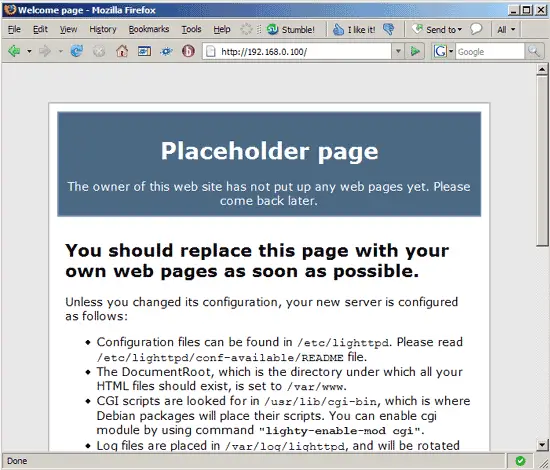Click the grayed Forward arrow
The image size is (550, 470).
pyautogui.click(x=45, y=52)
